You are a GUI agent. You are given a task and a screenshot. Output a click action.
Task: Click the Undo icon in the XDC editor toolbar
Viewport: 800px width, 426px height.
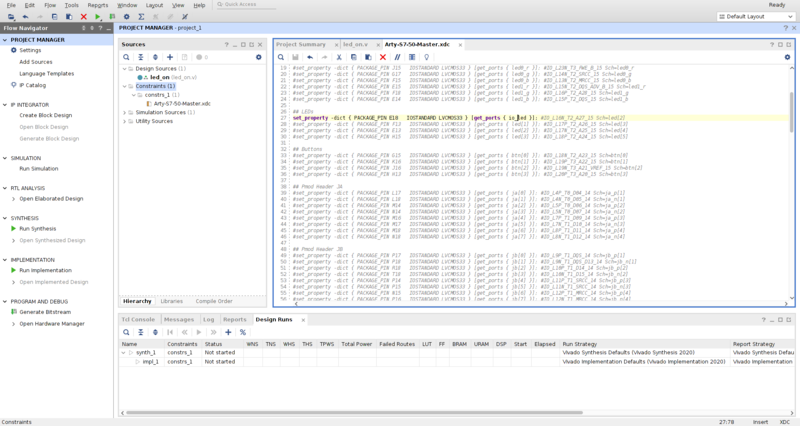(x=310, y=57)
